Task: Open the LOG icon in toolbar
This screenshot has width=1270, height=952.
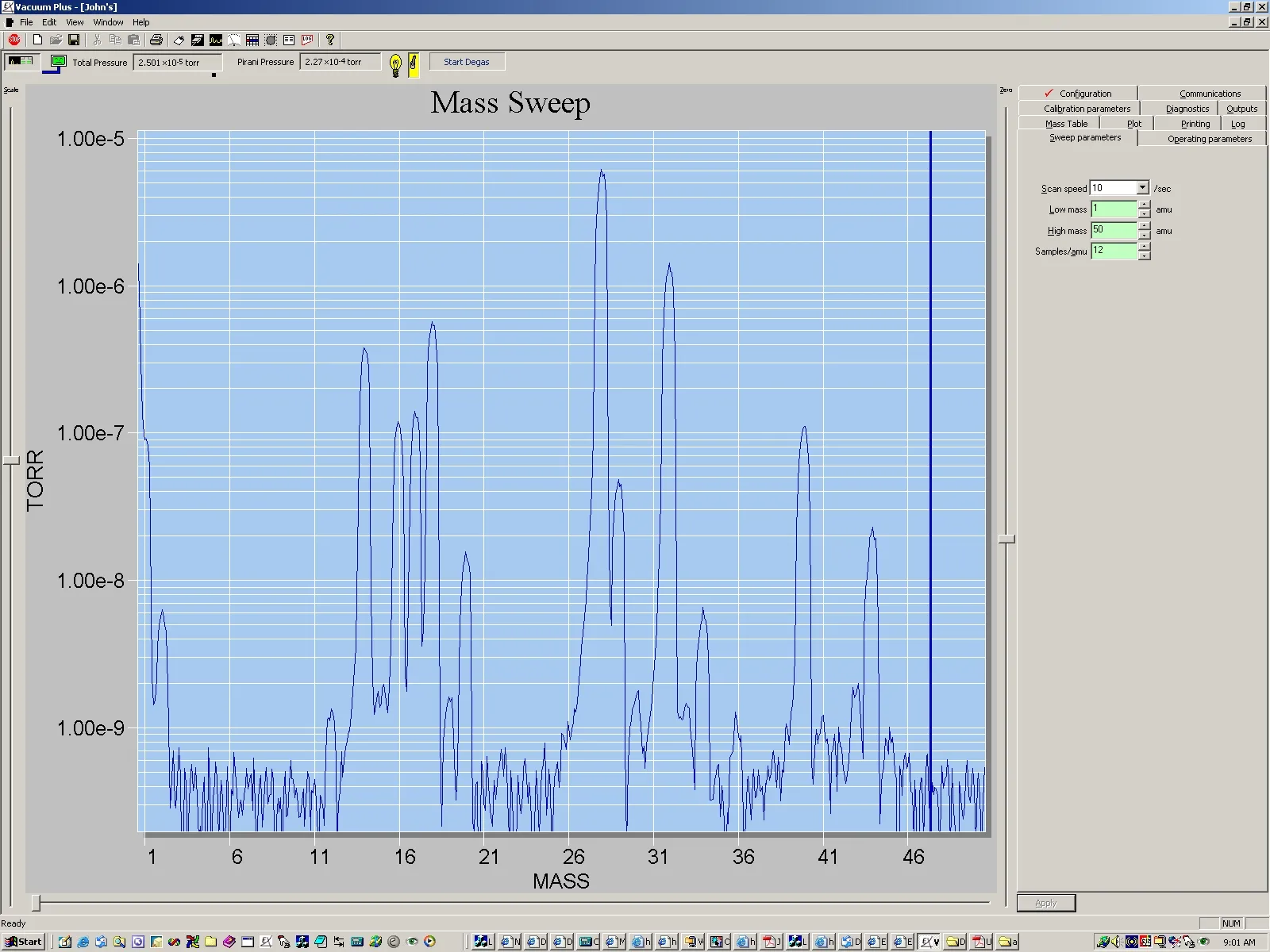Action: coord(307,40)
